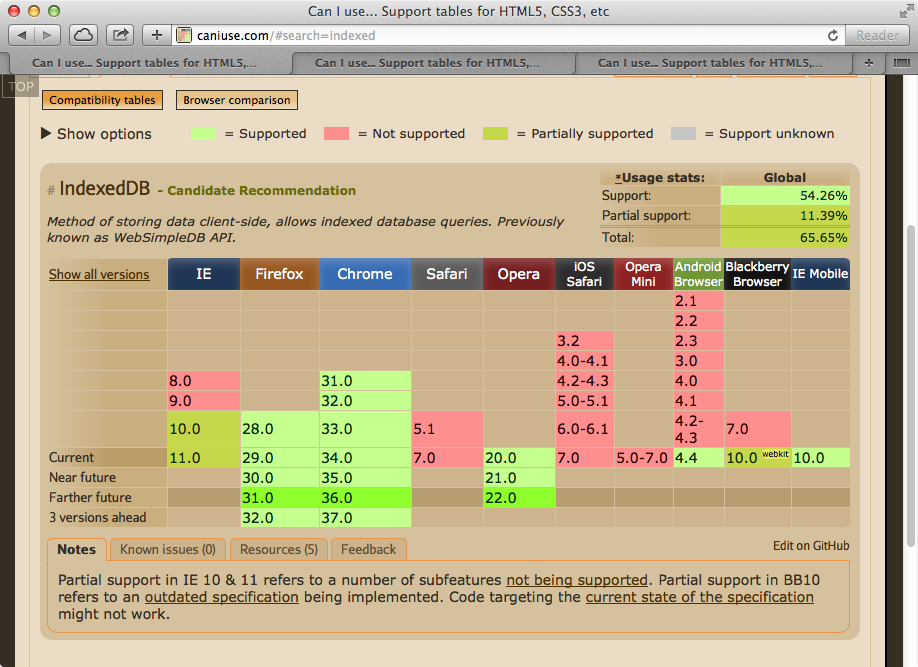Select the Notes tab

point(77,549)
